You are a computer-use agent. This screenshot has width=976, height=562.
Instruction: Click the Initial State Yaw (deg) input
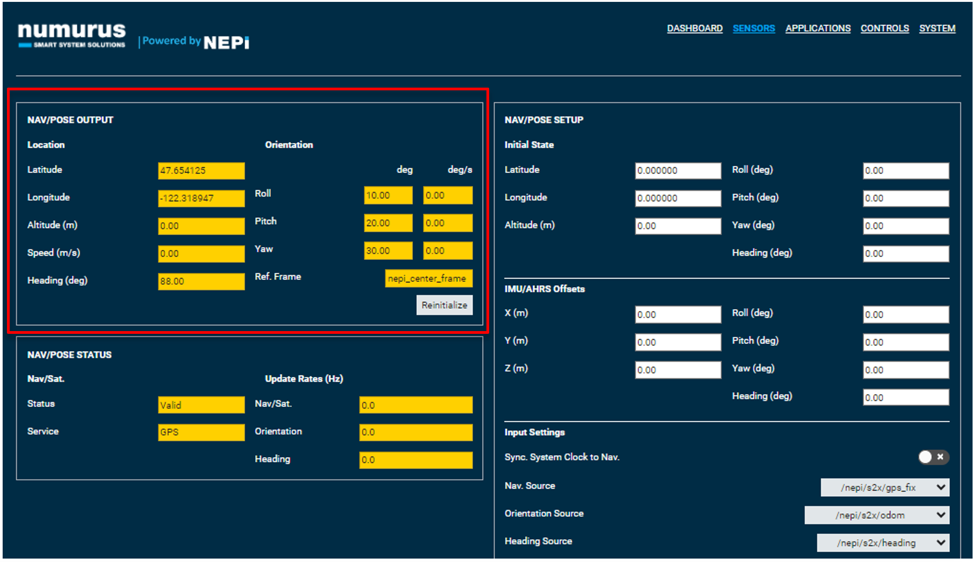[x=906, y=226]
